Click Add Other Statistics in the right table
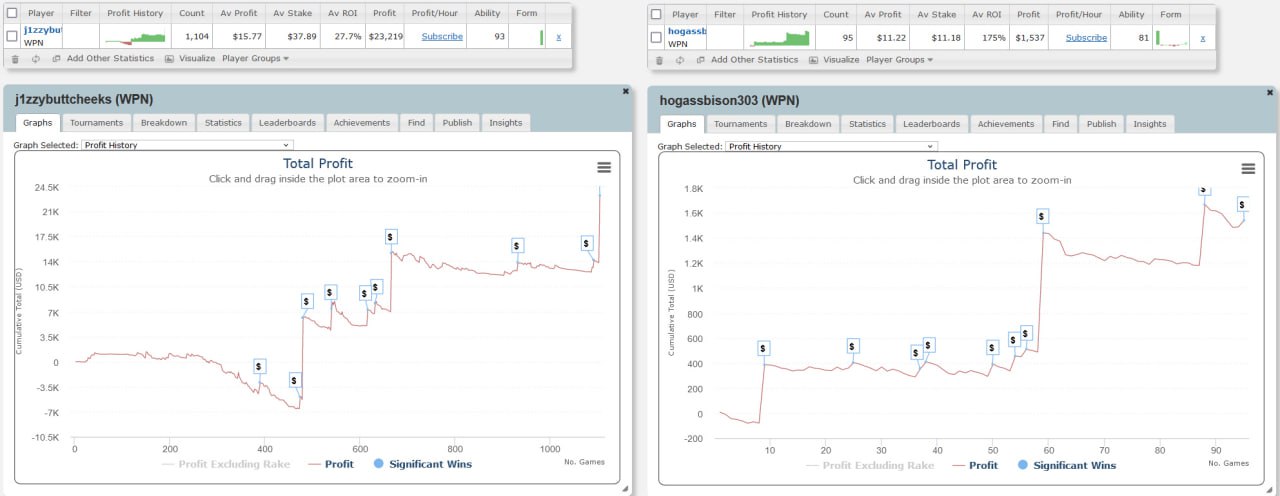Screen dimensions: 1280x496 (754, 60)
